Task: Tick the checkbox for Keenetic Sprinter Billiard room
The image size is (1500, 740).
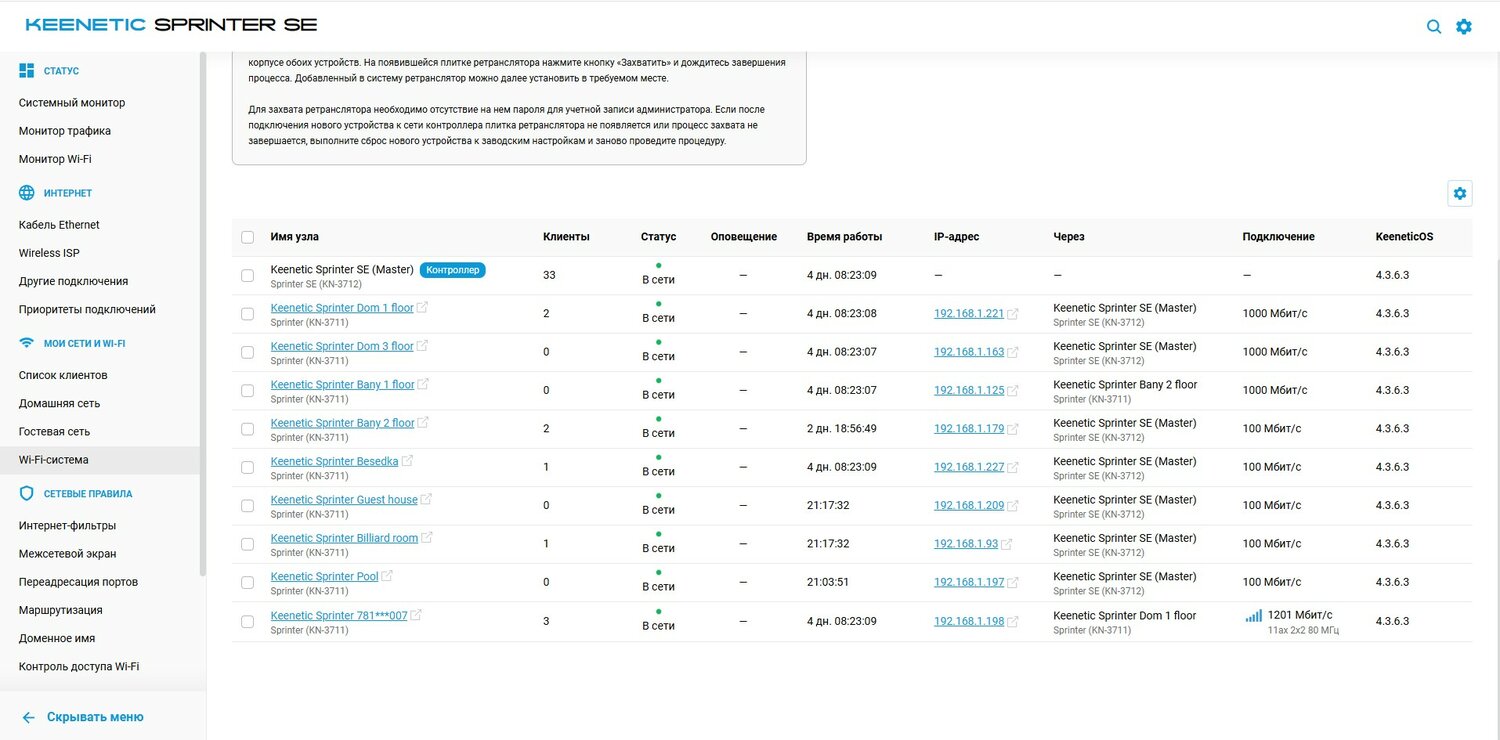Action: click(x=248, y=544)
